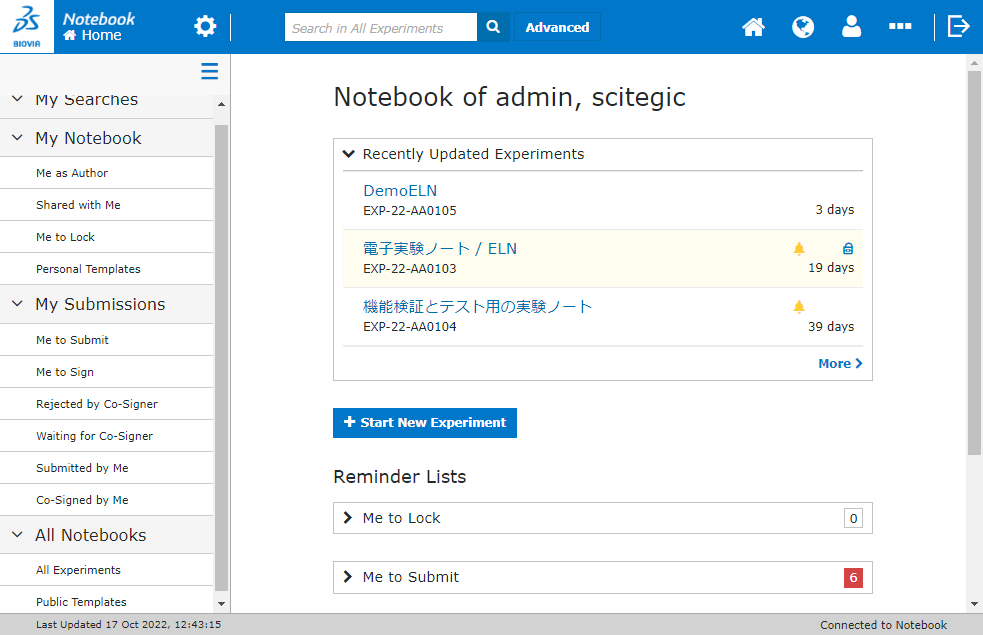Viewport: 983px width, 635px height.
Task: Click the 39 days label
Action: coord(831,327)
